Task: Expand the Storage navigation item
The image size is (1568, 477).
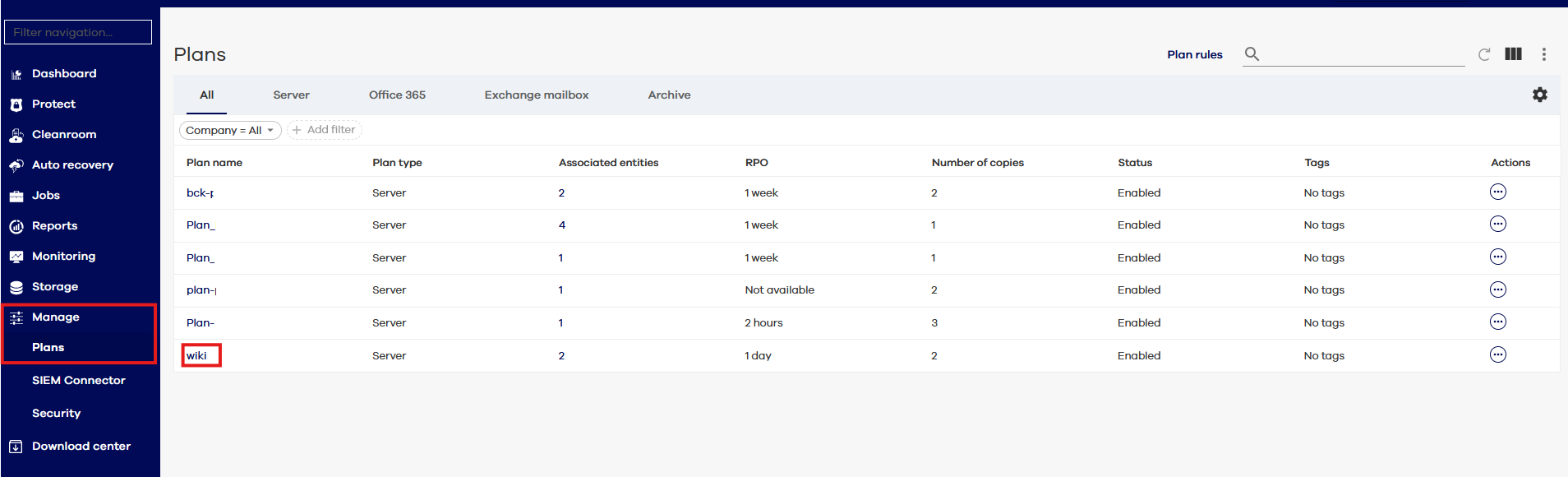Action: (55, 287)
